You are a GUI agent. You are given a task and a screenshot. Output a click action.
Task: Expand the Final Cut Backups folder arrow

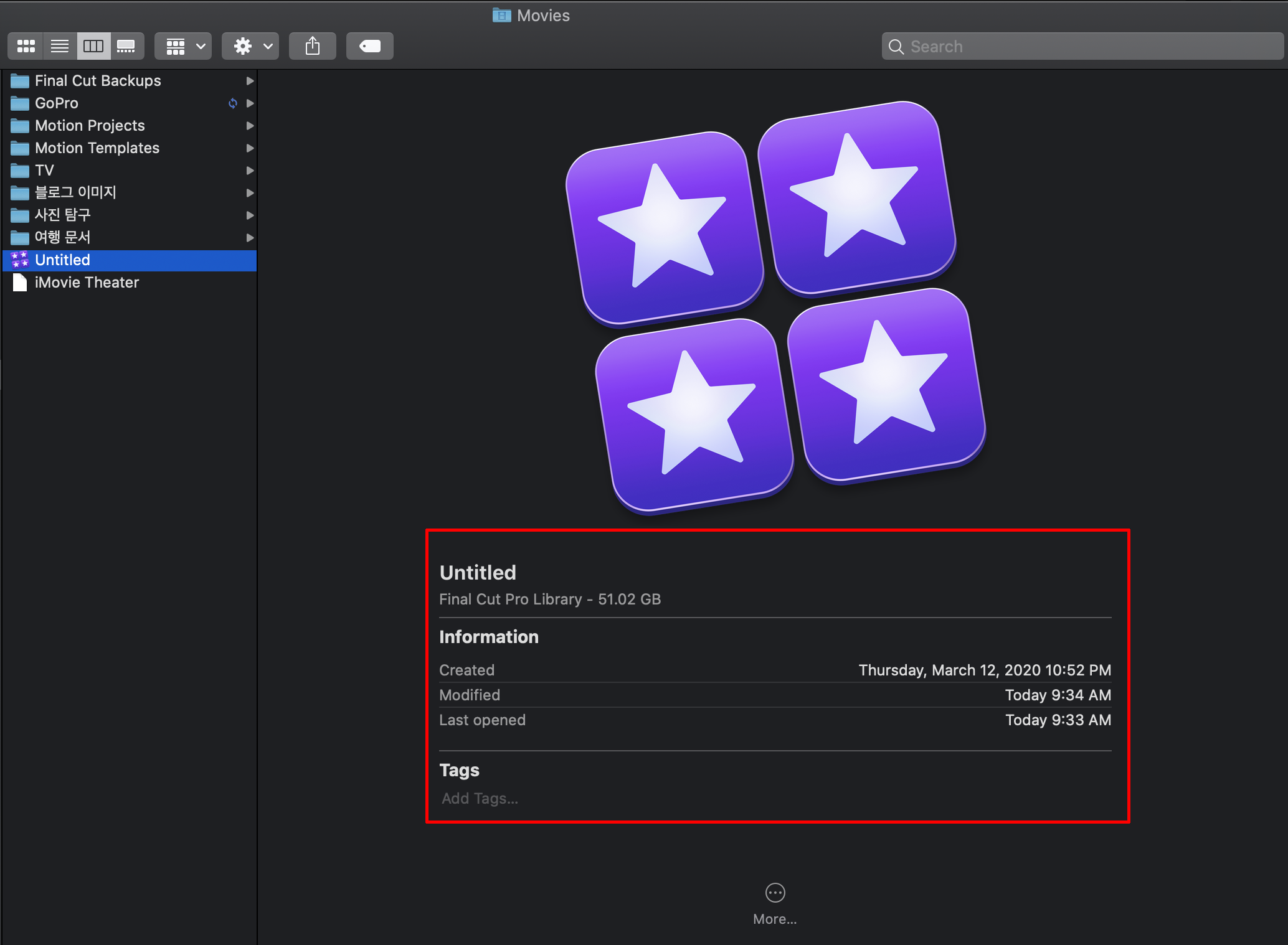click(x=250, y=81)
